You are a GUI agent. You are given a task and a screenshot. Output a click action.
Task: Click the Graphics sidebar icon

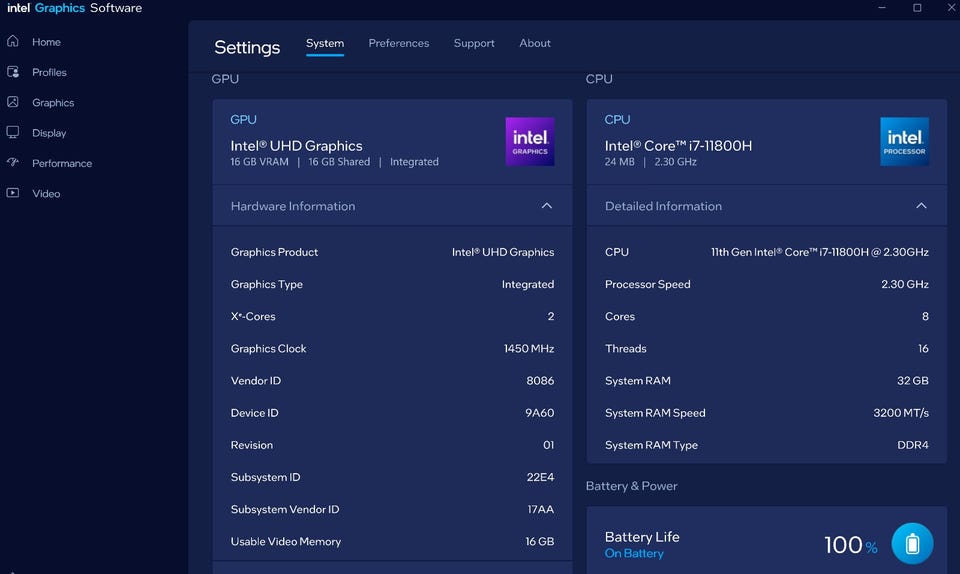click(x=13, y=102)
